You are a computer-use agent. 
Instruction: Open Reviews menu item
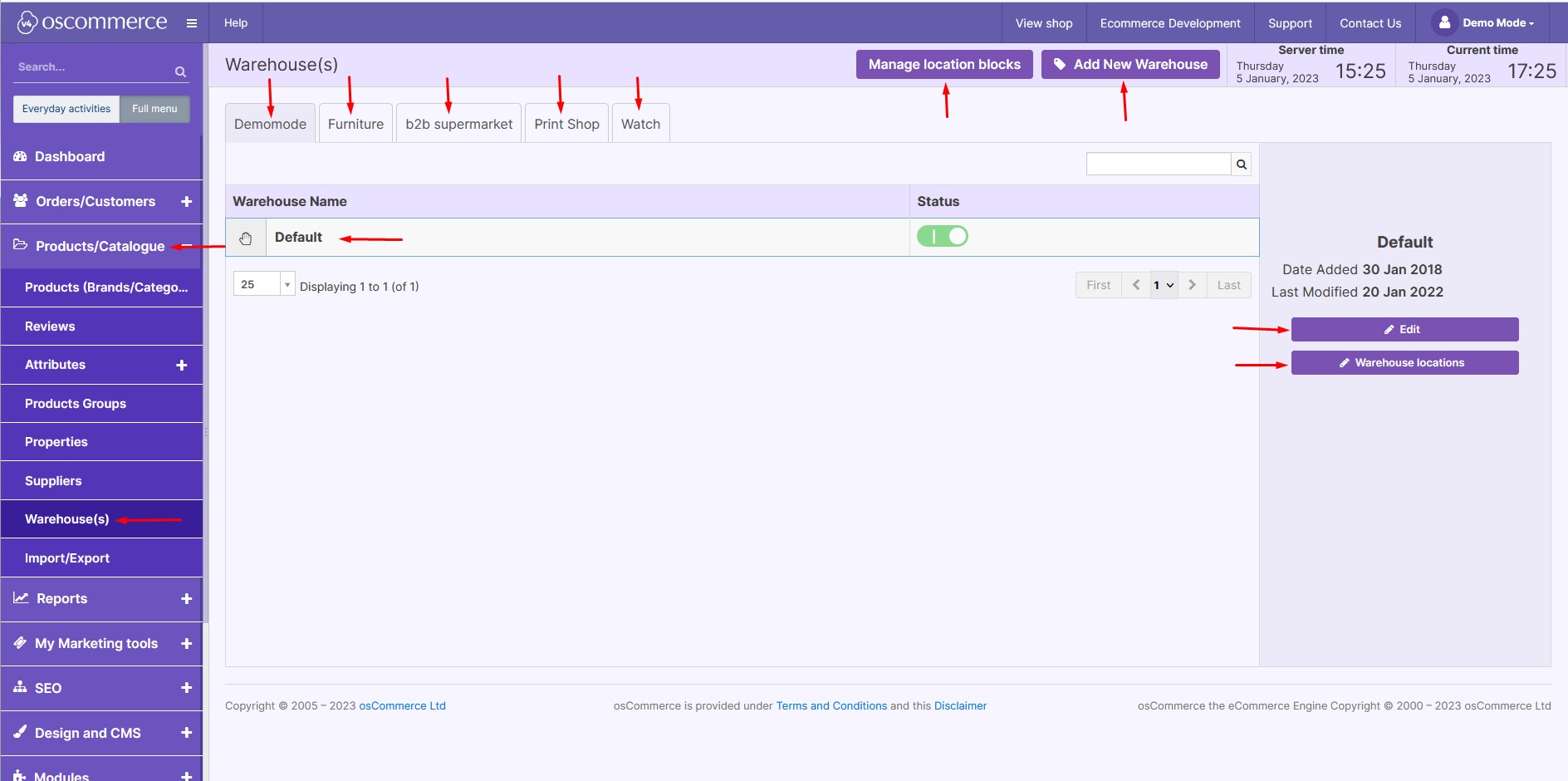coord(101,327)
